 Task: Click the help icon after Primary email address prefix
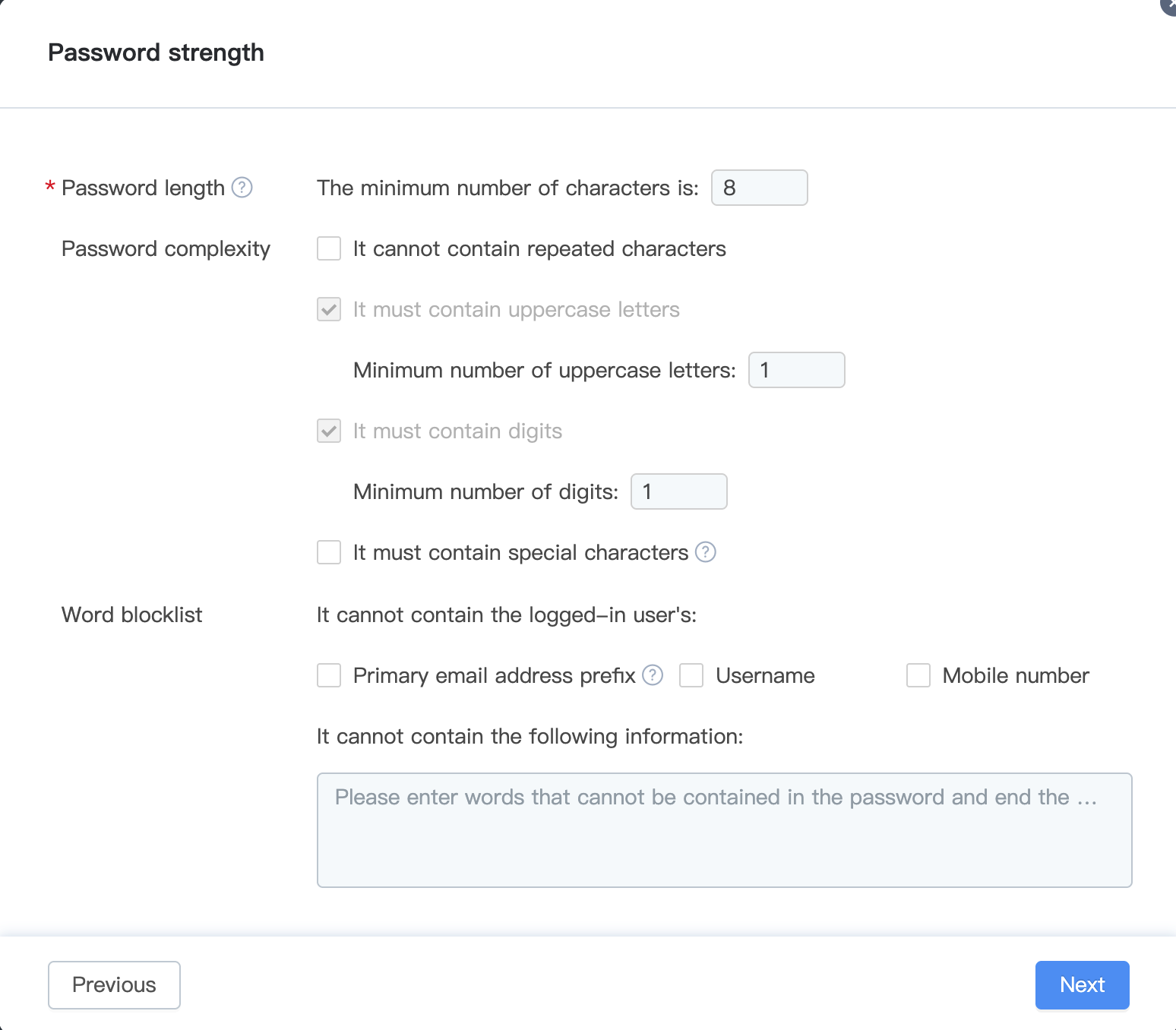tap(653, 675)
